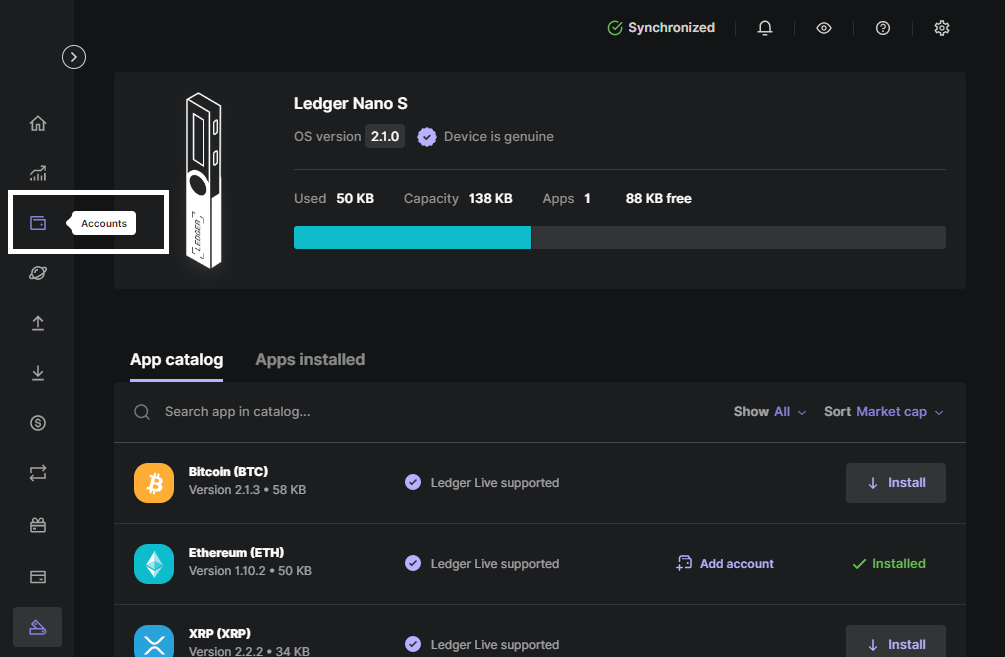Open the Swap arrows icon
Screen dimensions: 1005x657
[x=38, y=473]
